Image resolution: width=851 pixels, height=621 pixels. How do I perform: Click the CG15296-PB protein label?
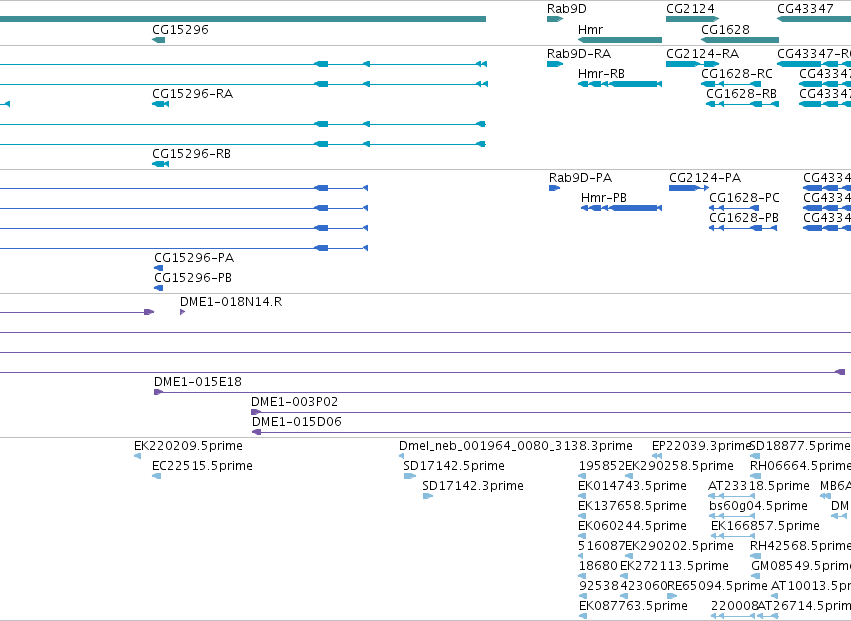point(193,278)
